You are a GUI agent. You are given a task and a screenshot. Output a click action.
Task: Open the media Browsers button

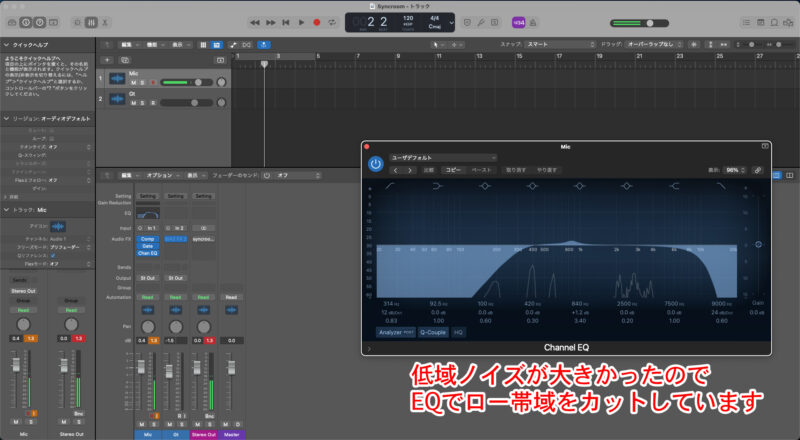coord(789,22)
